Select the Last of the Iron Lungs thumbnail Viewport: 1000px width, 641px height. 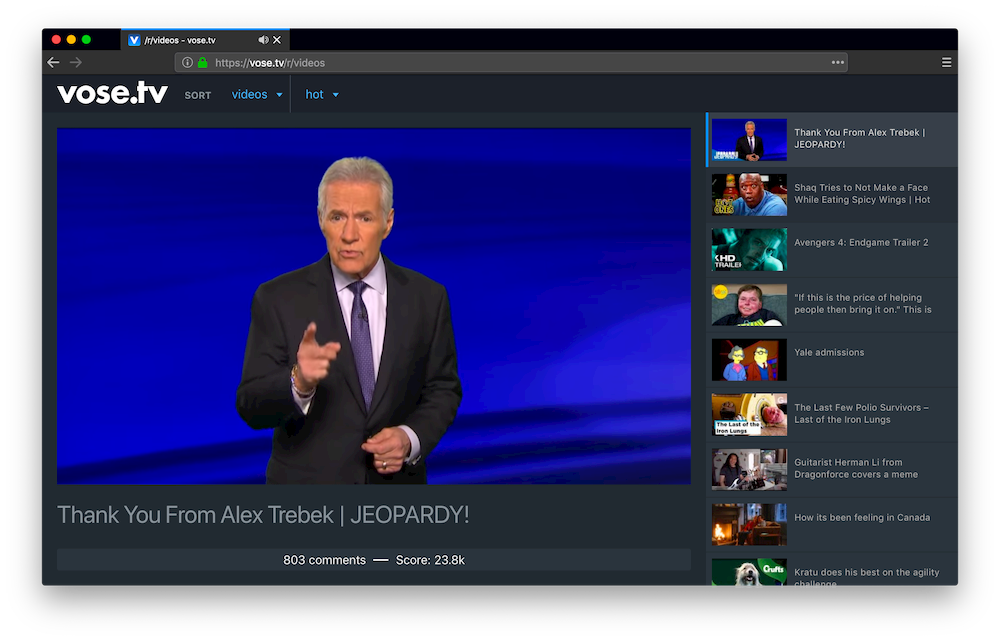click(749, 415)
